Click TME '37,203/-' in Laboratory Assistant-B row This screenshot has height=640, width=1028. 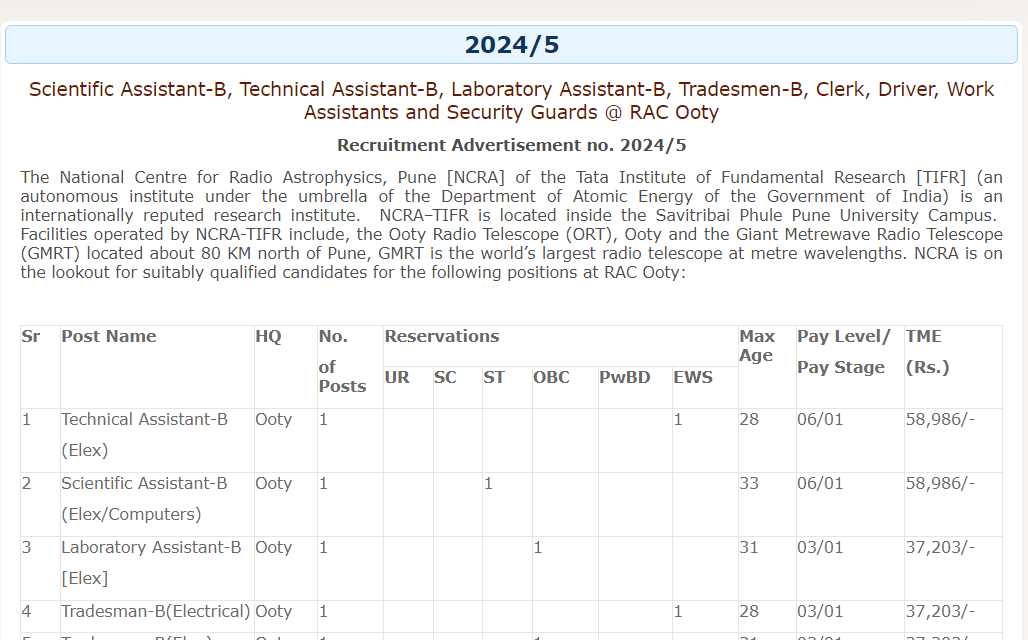click(x=940, y=547)
